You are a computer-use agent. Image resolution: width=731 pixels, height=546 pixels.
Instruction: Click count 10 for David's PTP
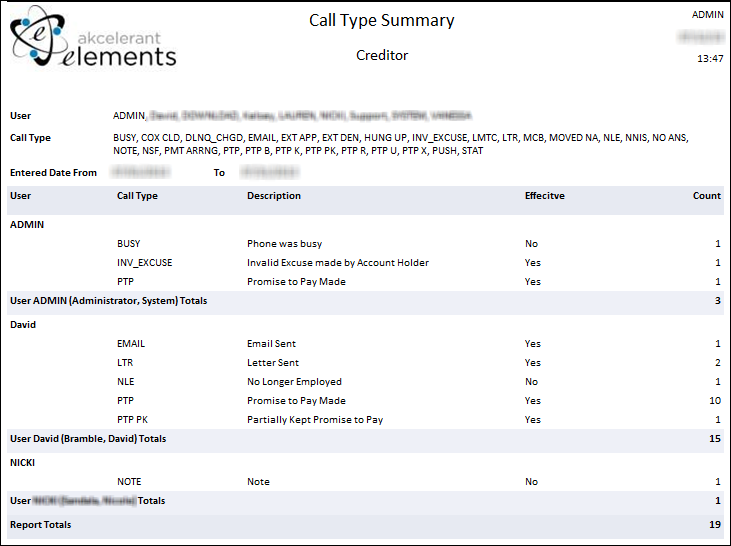[715, 401]
